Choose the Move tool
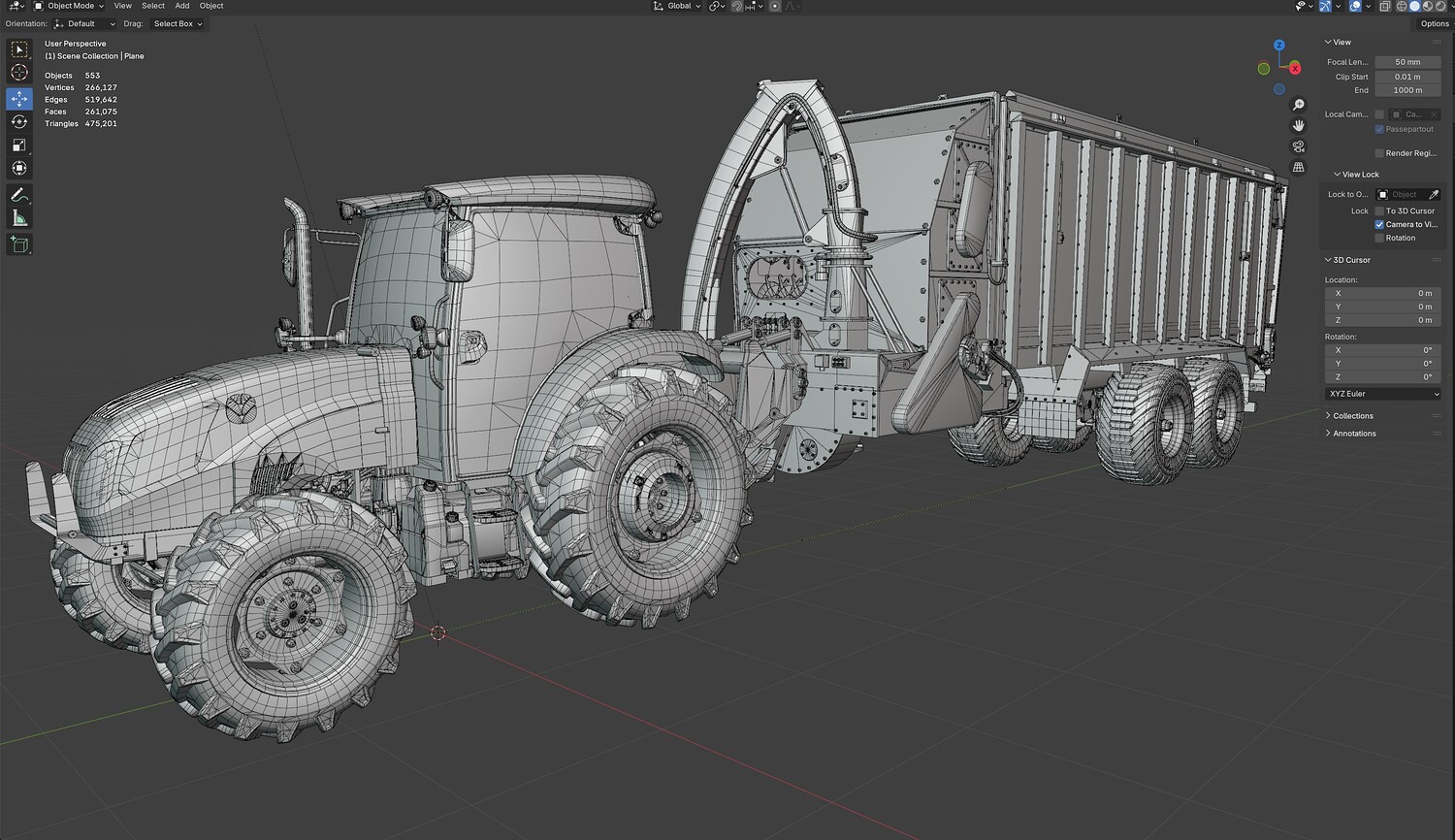 click(19, 99)
